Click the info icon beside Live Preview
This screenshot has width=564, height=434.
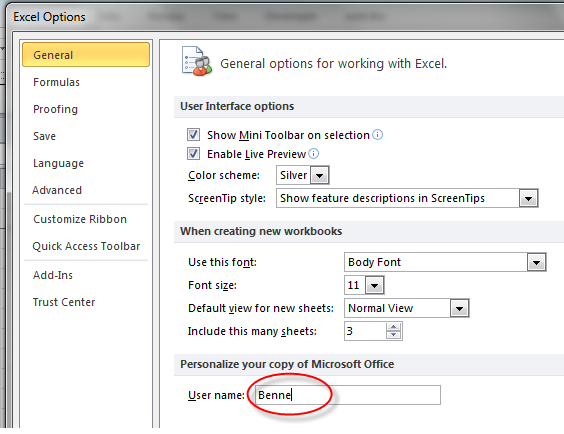click(314, 154)
